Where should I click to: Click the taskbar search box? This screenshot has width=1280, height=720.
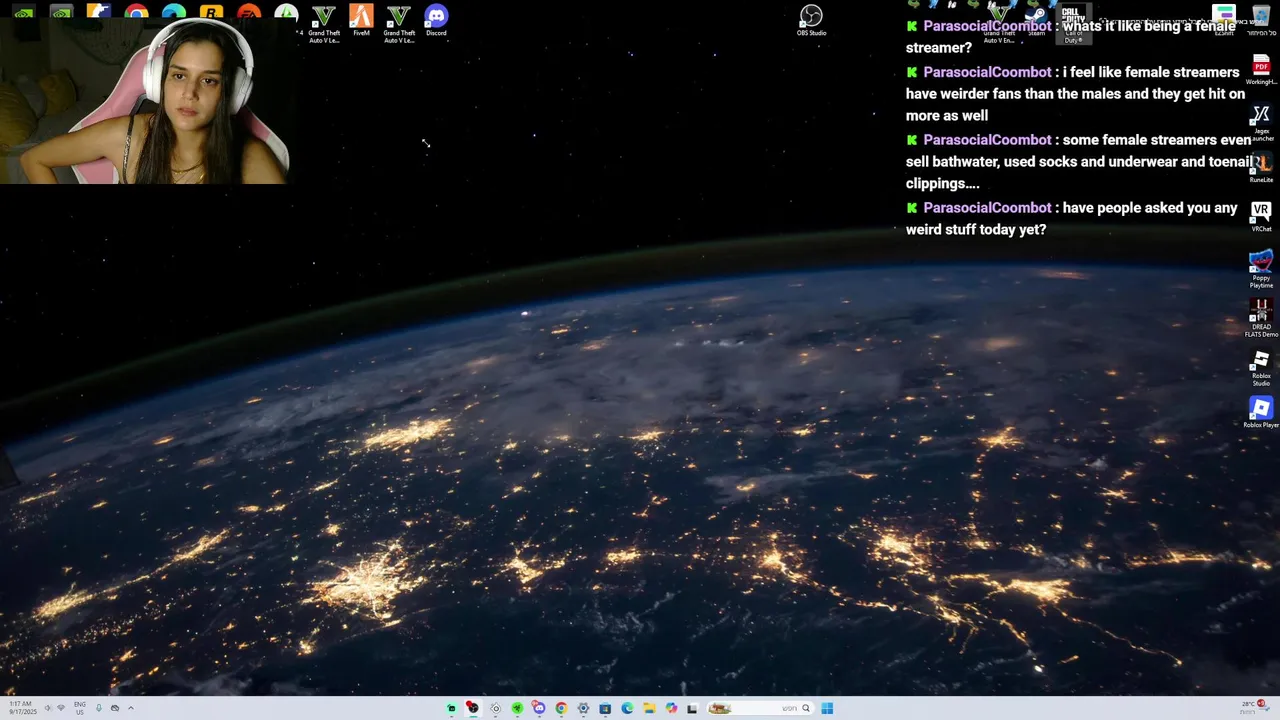point(760,708)
